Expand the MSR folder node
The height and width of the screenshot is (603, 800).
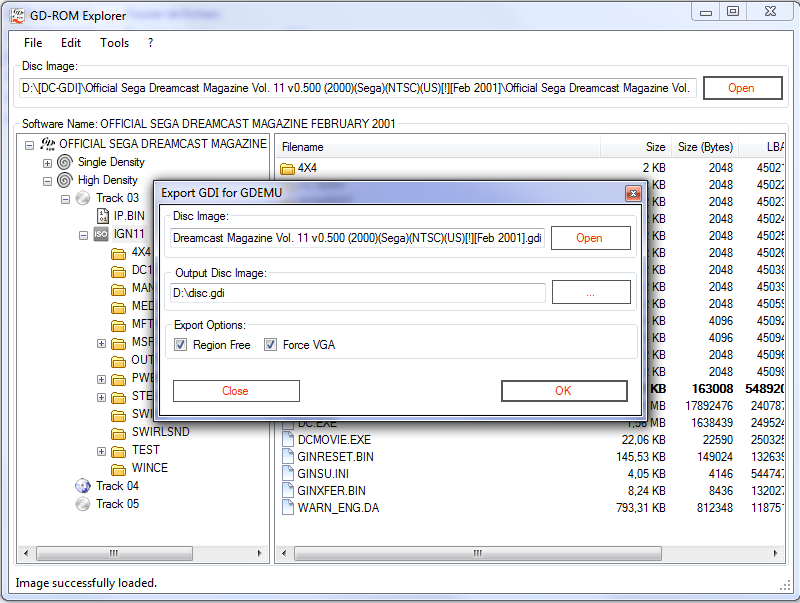coord(101,343)
